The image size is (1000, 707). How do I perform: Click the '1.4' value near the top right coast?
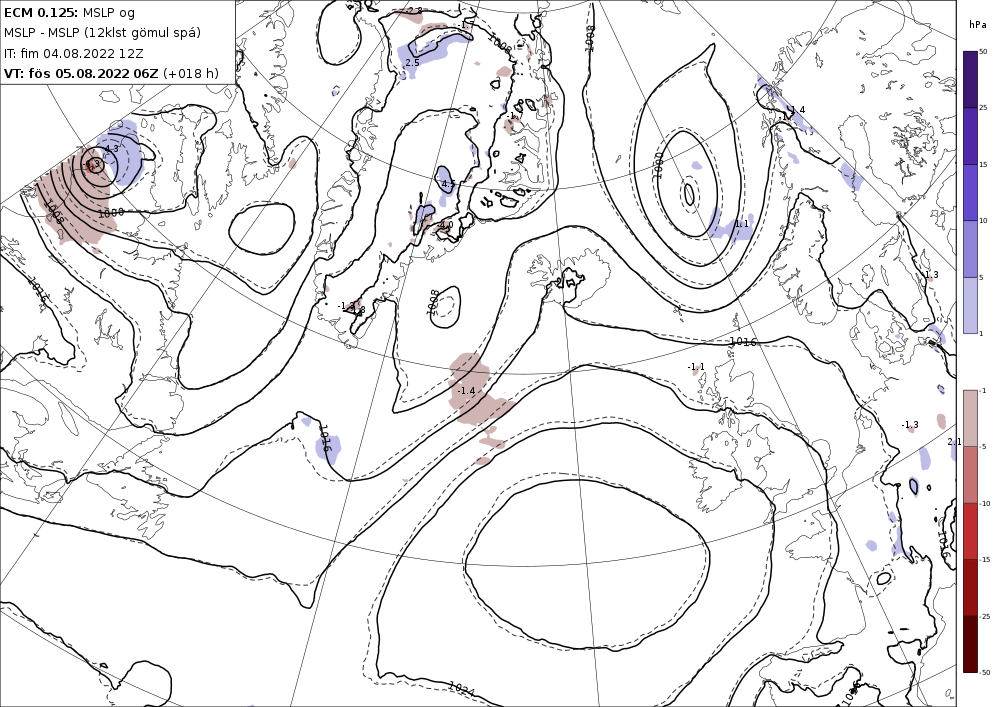798,110
